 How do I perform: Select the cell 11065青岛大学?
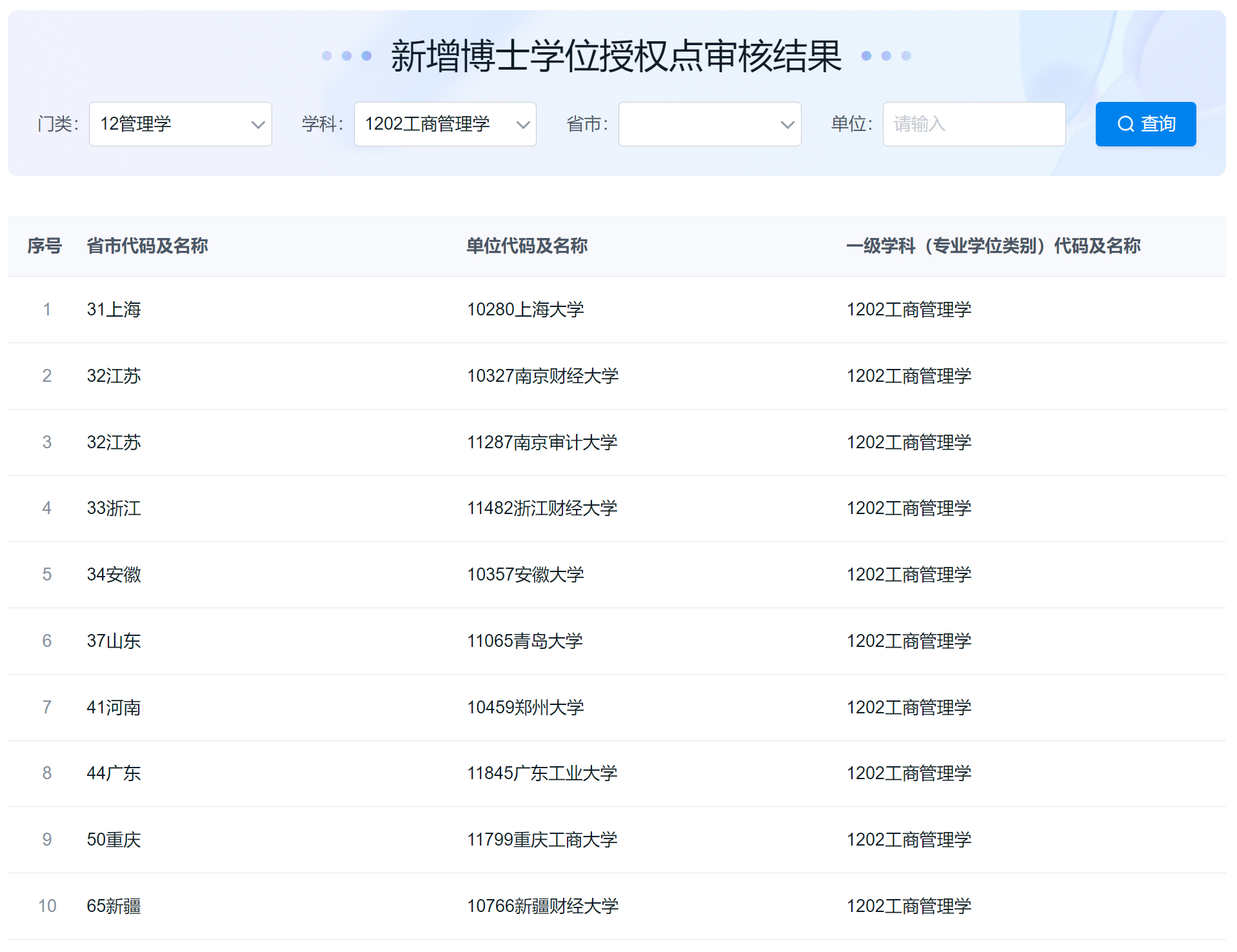coord(524,641)
